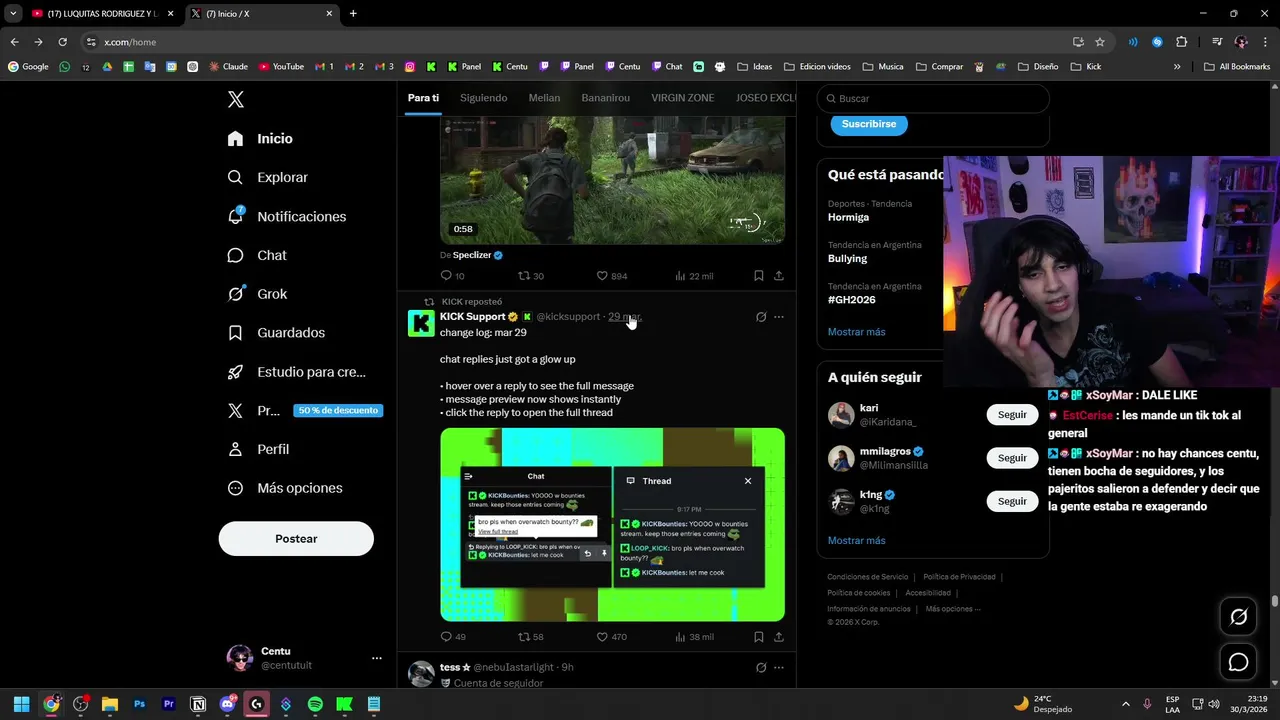Switch to the Bananirou tab
This screenshot has width=1280, height=720.
[605, 98]
